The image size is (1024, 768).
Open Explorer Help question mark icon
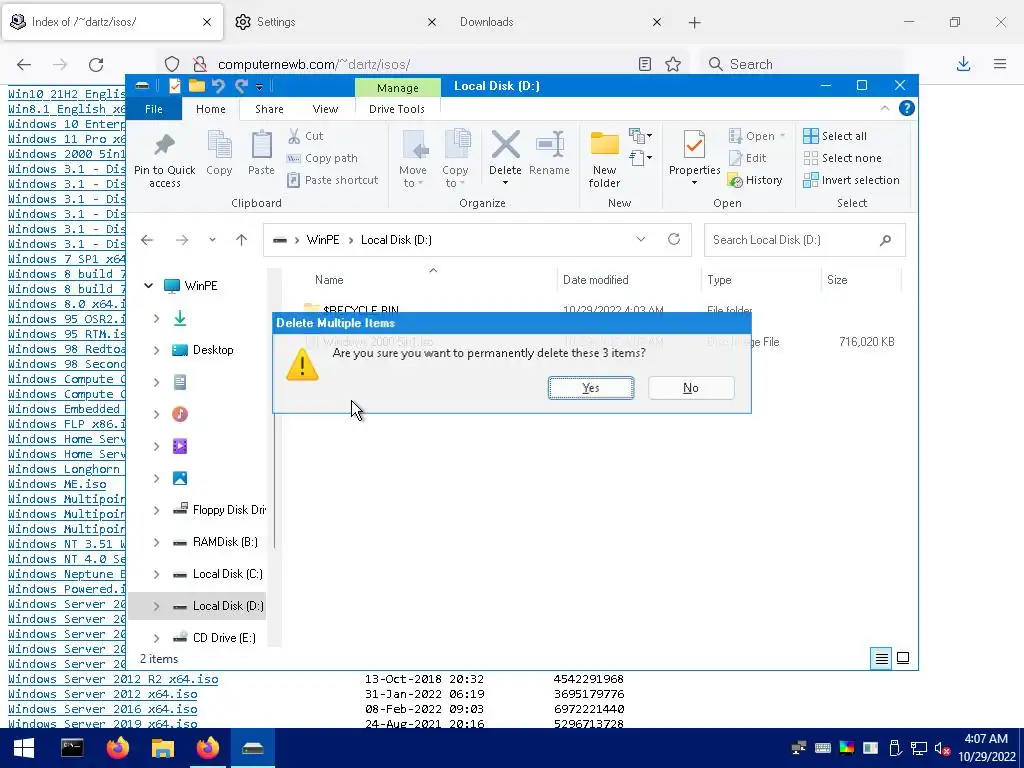click(906, 108)
